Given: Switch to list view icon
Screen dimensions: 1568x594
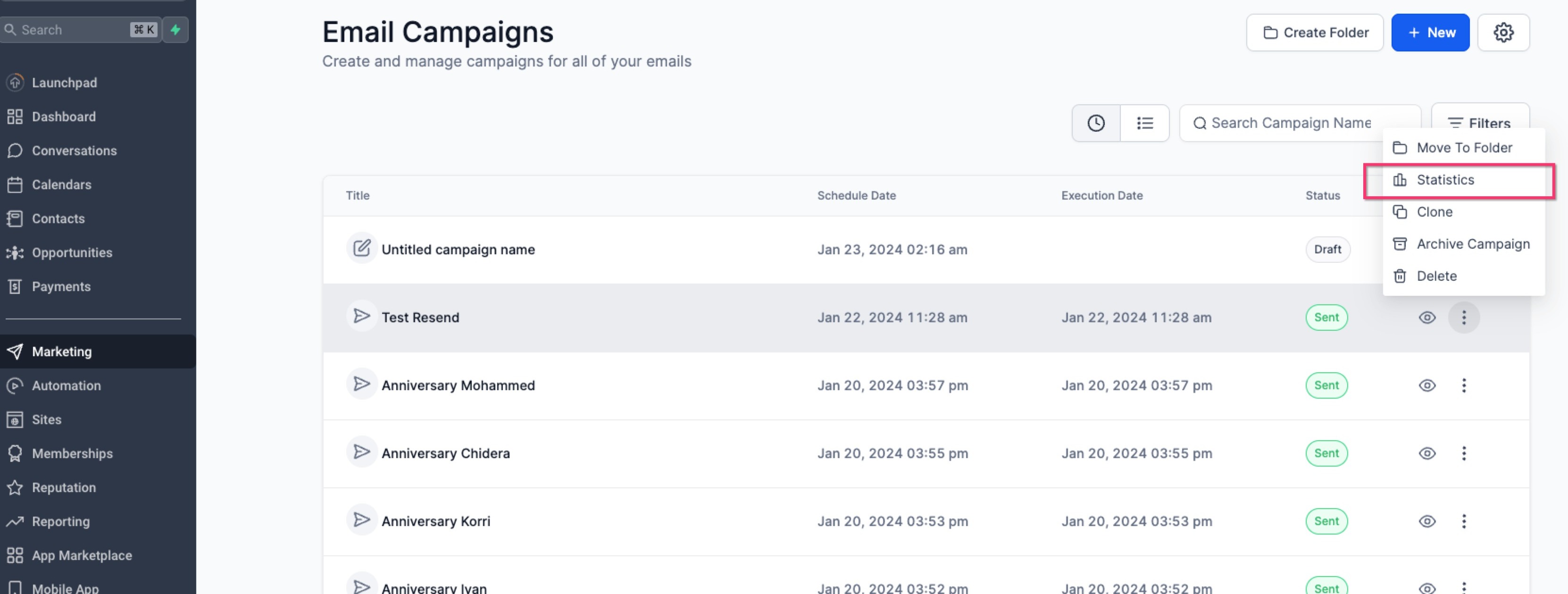Looking at the screenshot, I should (x=1144, y=123).
